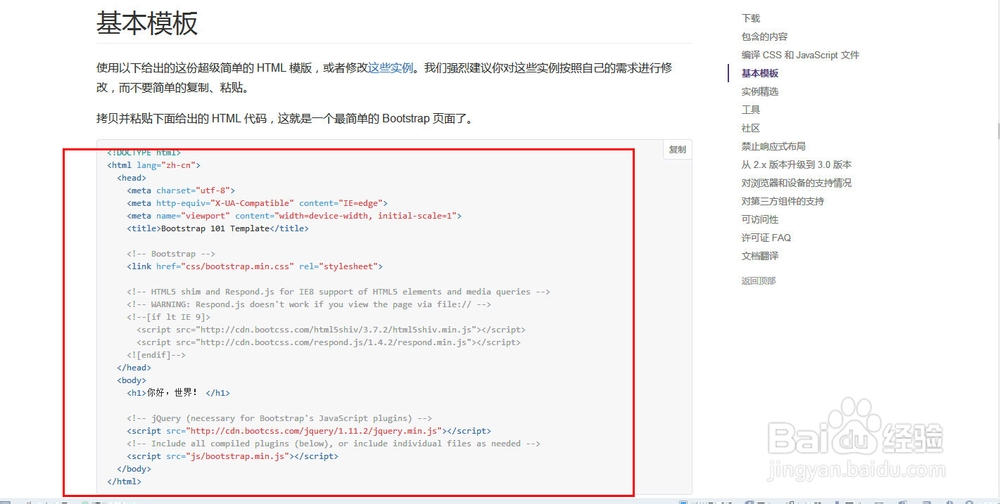Click the WARNING: Respond.js comment line
This screenshot has height=504, width=1000.
pos(309,304)
